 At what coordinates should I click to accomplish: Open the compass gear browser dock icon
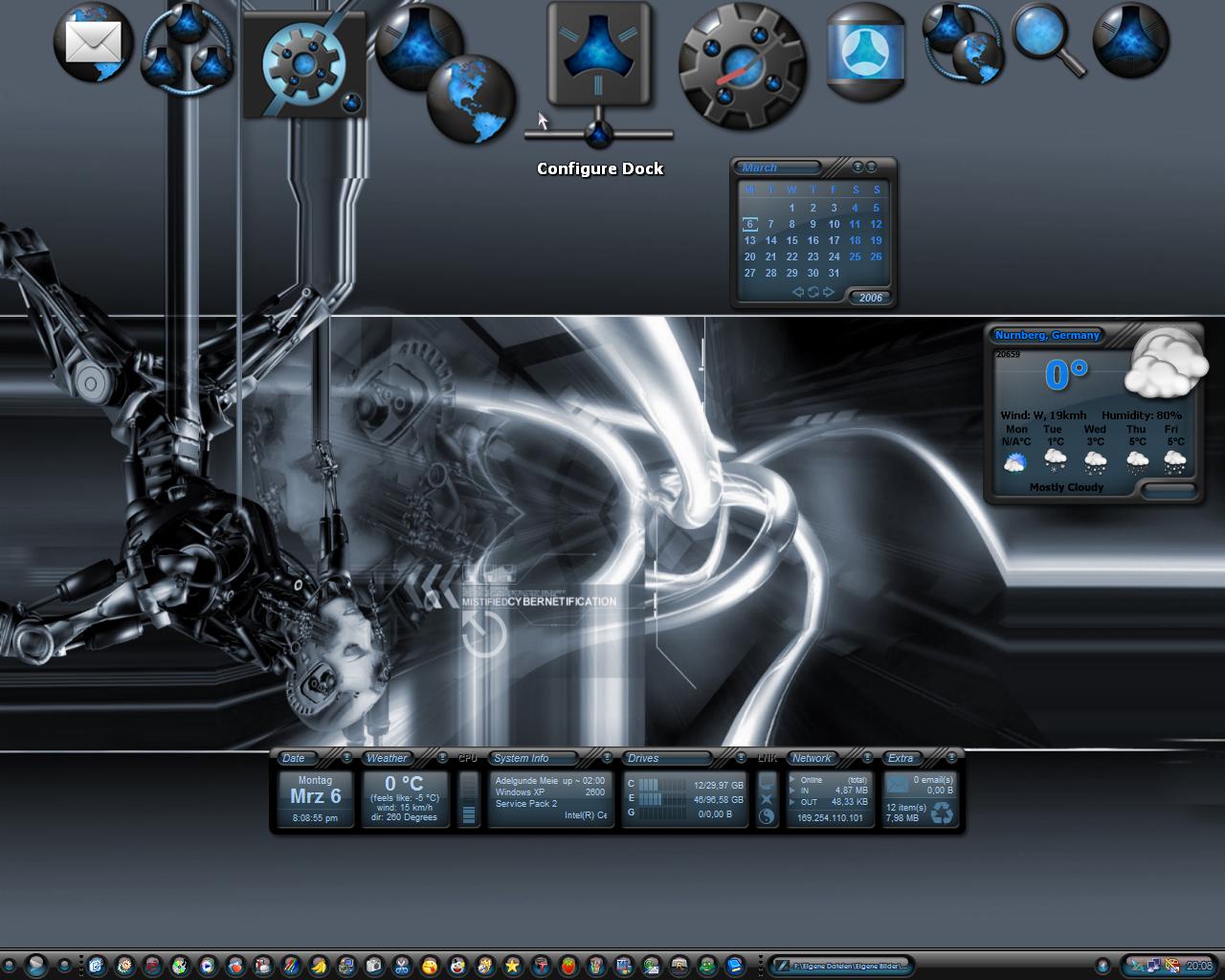742,65
